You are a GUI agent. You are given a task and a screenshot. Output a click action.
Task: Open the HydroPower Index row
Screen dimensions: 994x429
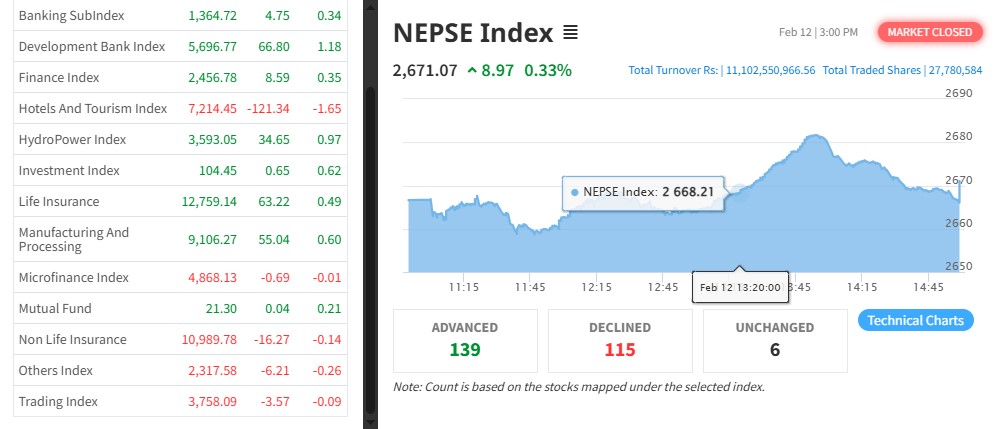point(72,139)
